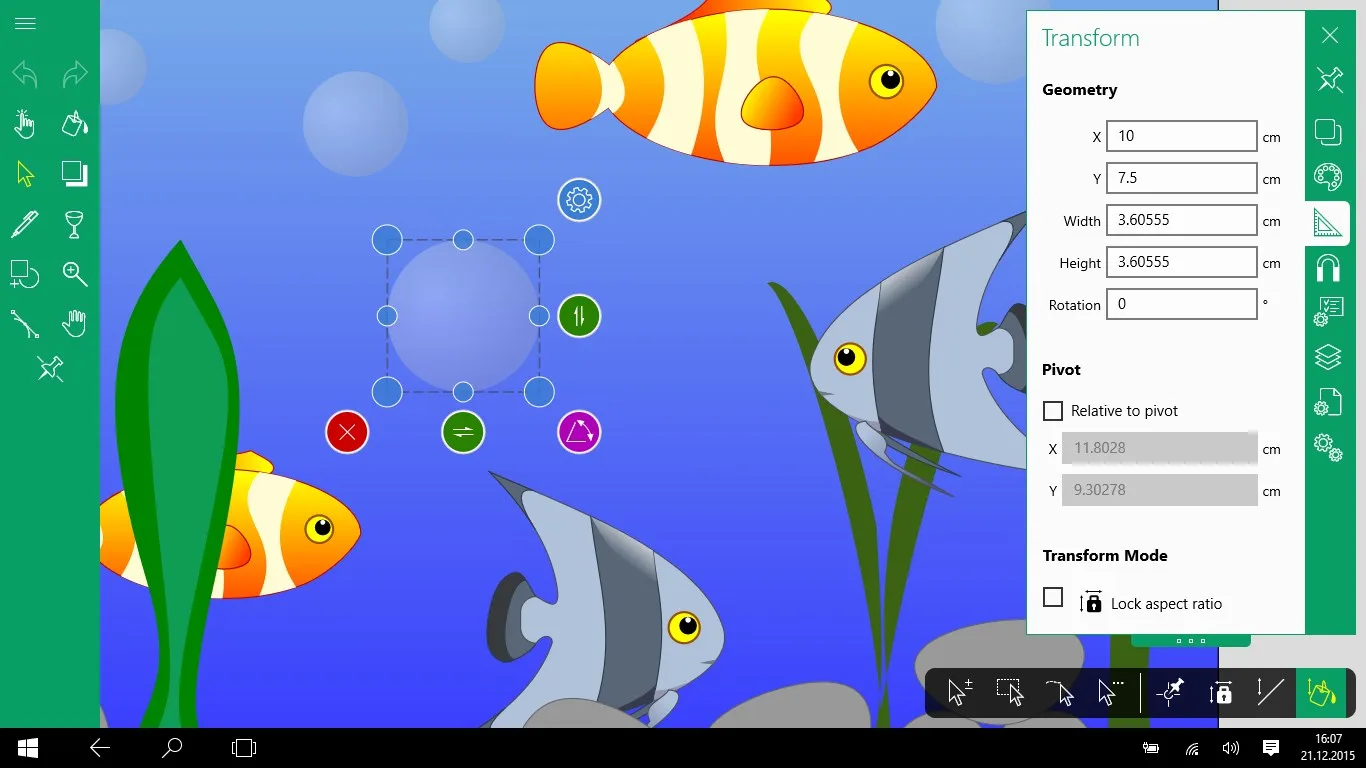Click the disabled pivot X field
Viewport: 1366px width, 768px height.
point(1160,448)
